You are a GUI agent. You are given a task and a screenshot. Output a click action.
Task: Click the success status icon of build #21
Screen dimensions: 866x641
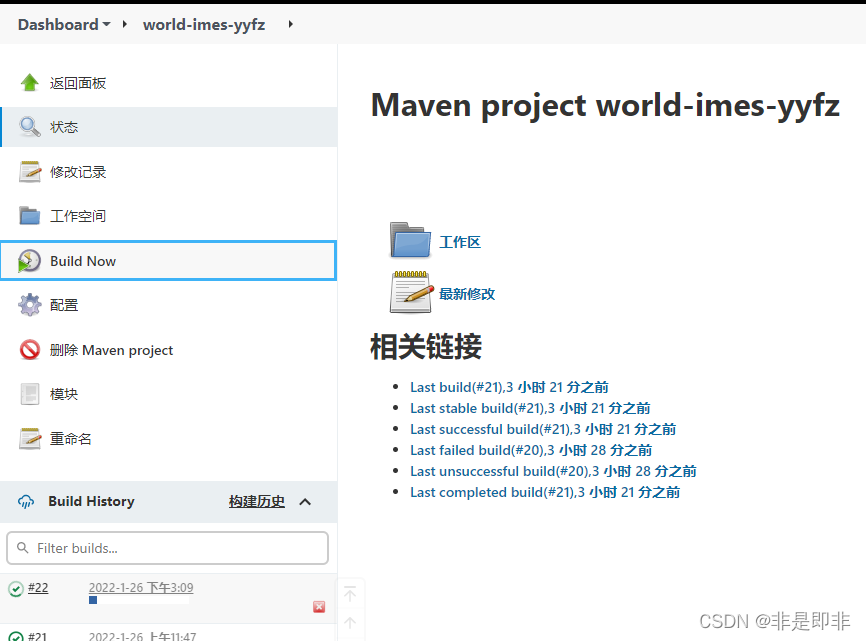coord(15,637)
